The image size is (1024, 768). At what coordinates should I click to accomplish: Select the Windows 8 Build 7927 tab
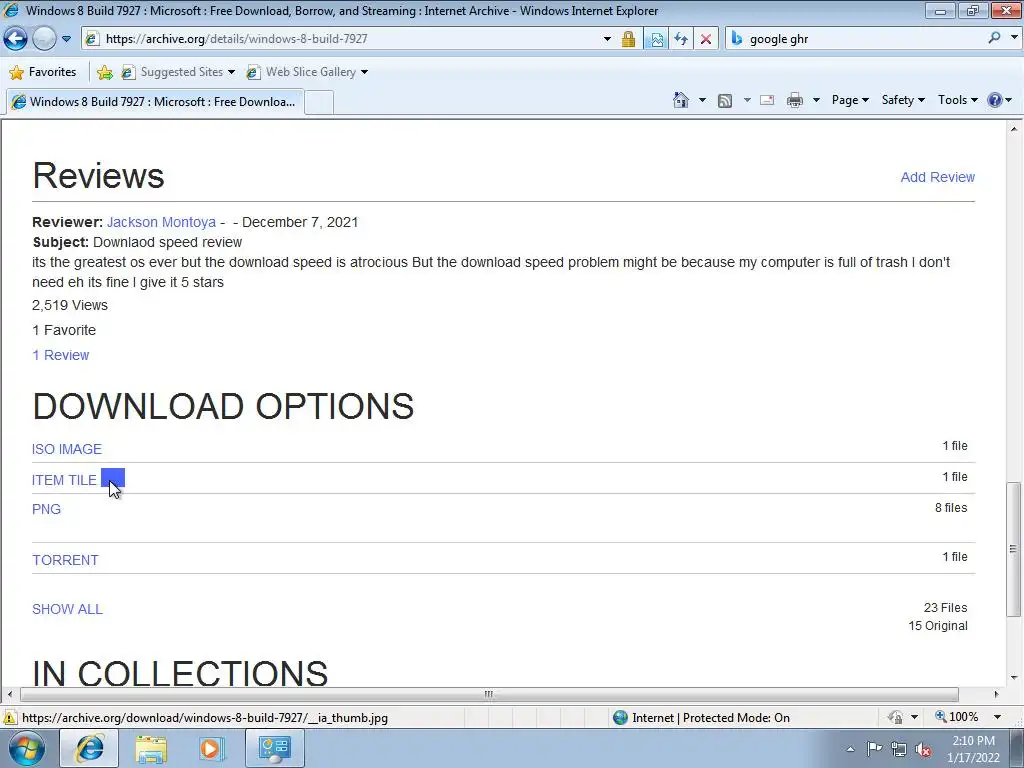click(155, 102)
